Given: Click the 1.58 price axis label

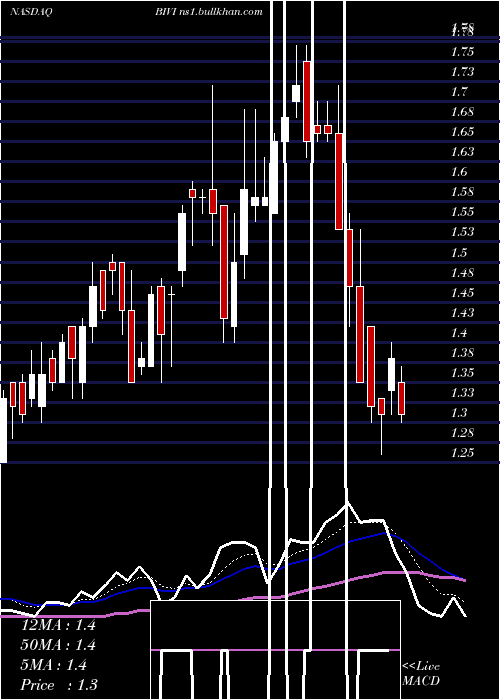Looking at the screenshot, I should (462, 192).
